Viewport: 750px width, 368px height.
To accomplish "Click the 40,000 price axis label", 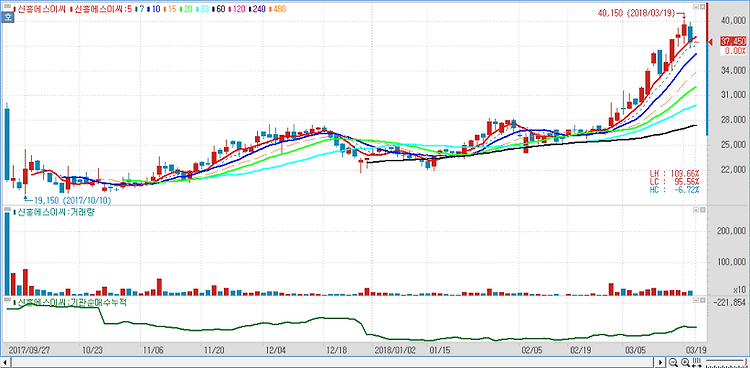I will coord(734,21).
